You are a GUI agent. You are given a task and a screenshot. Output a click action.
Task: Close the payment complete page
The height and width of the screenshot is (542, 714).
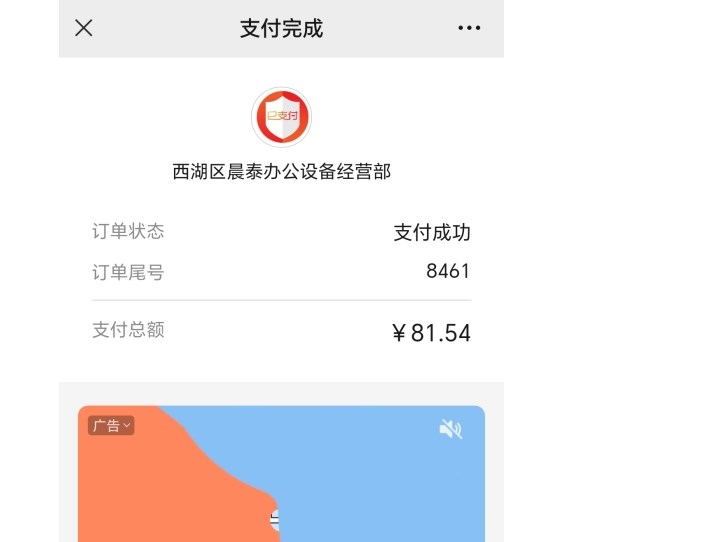pos(84,28)
